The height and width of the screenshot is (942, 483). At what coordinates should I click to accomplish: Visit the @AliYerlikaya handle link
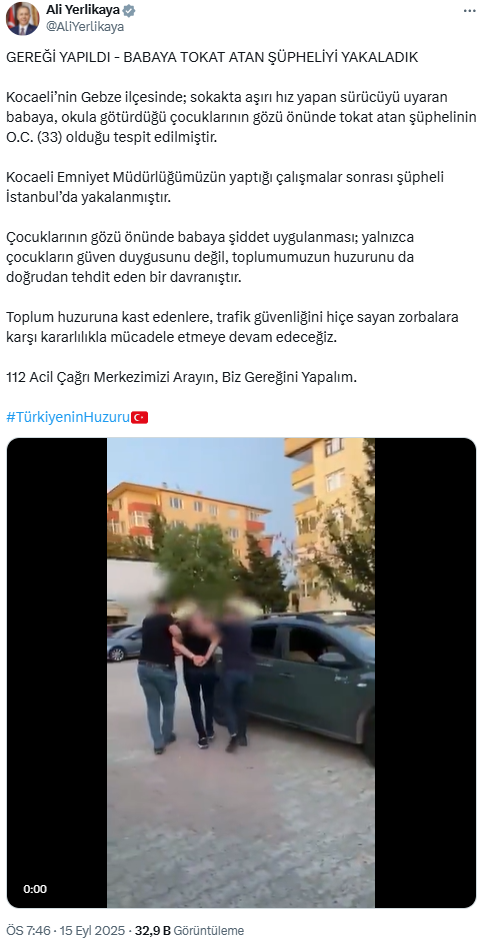[85, 26]
